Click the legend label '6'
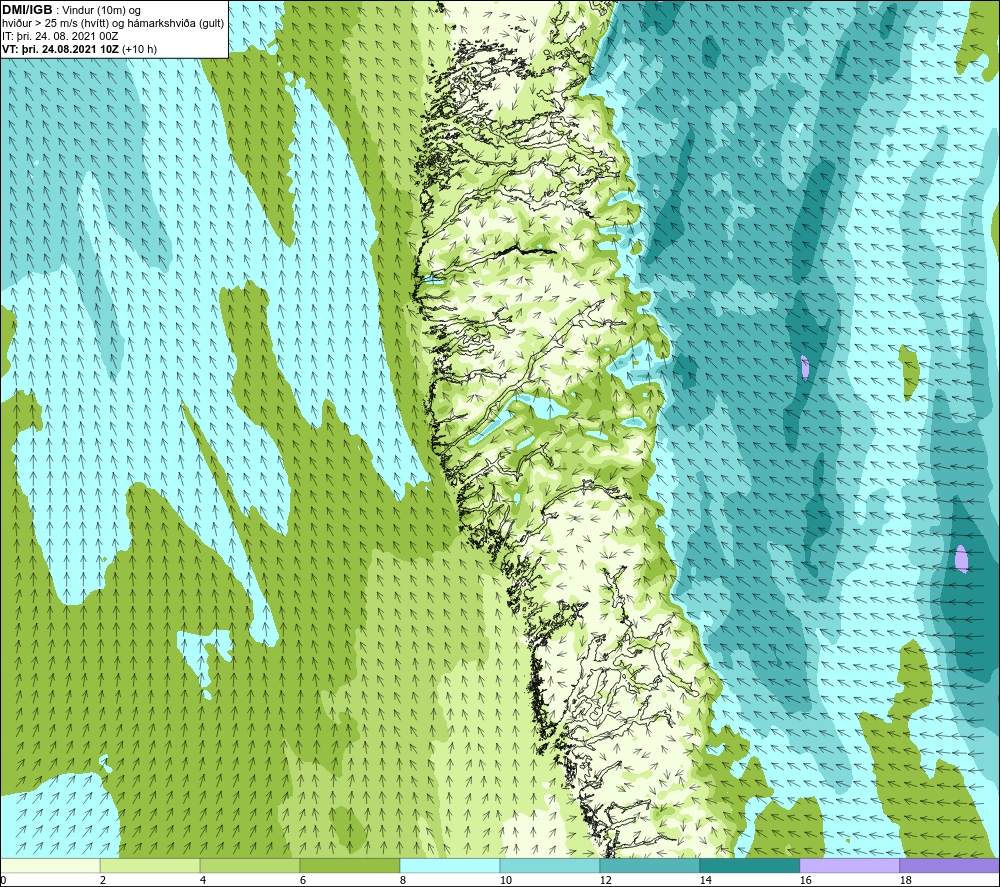1000x887 pixels. click(x=302, y=880)
